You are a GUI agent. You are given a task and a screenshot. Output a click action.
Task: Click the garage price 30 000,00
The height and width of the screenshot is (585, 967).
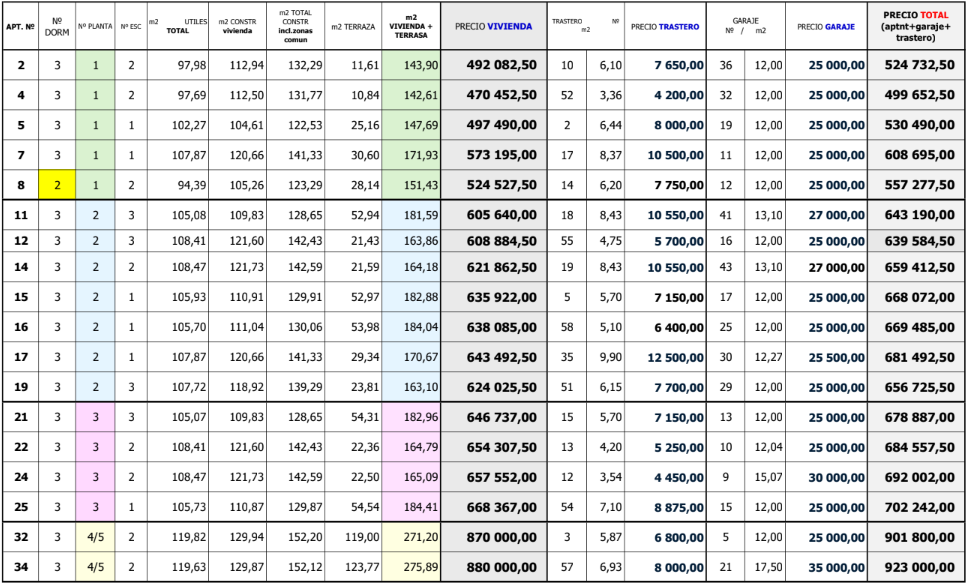[x=825, y=478]
